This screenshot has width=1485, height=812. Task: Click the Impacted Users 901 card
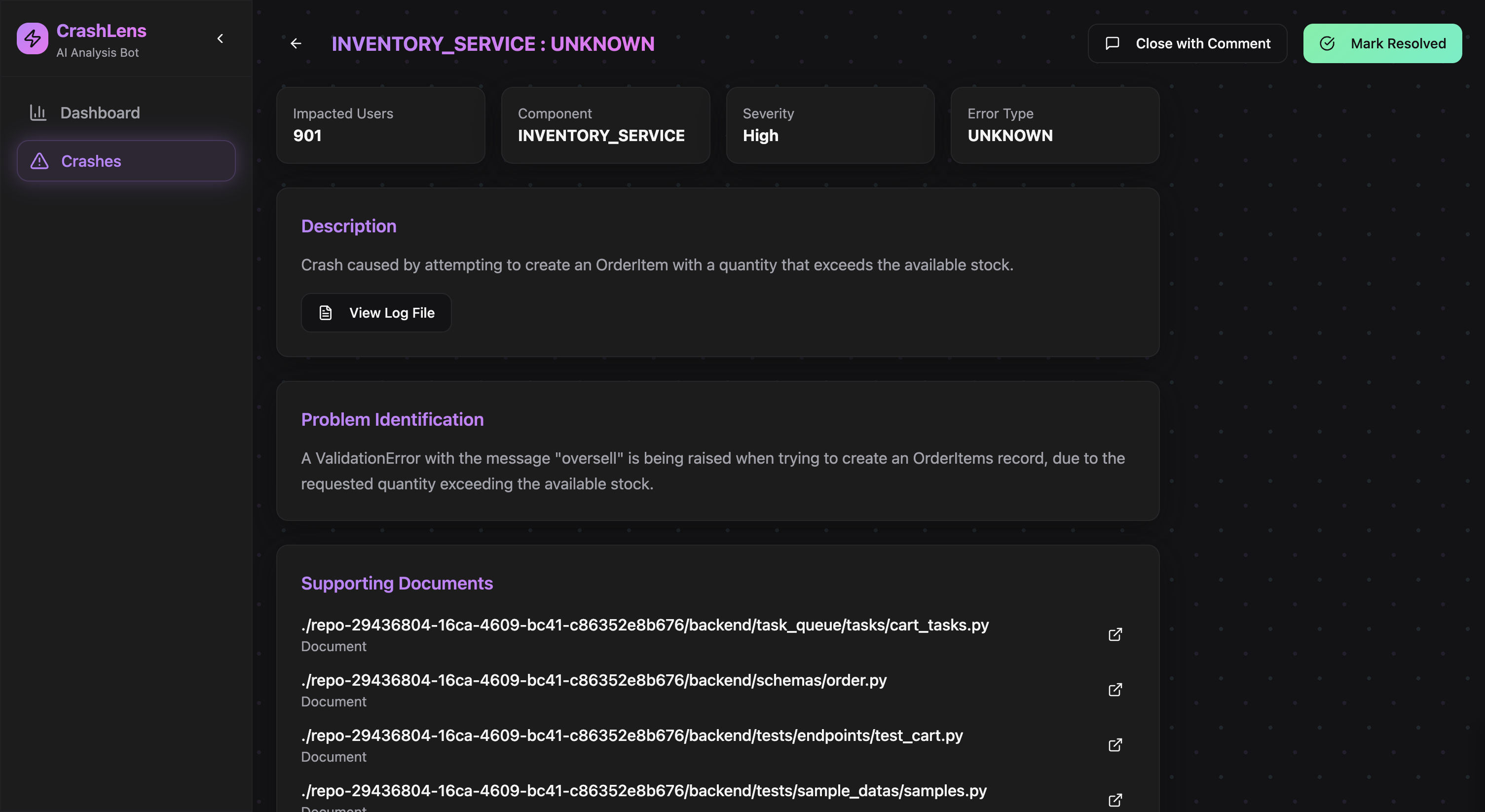(380, 125)
